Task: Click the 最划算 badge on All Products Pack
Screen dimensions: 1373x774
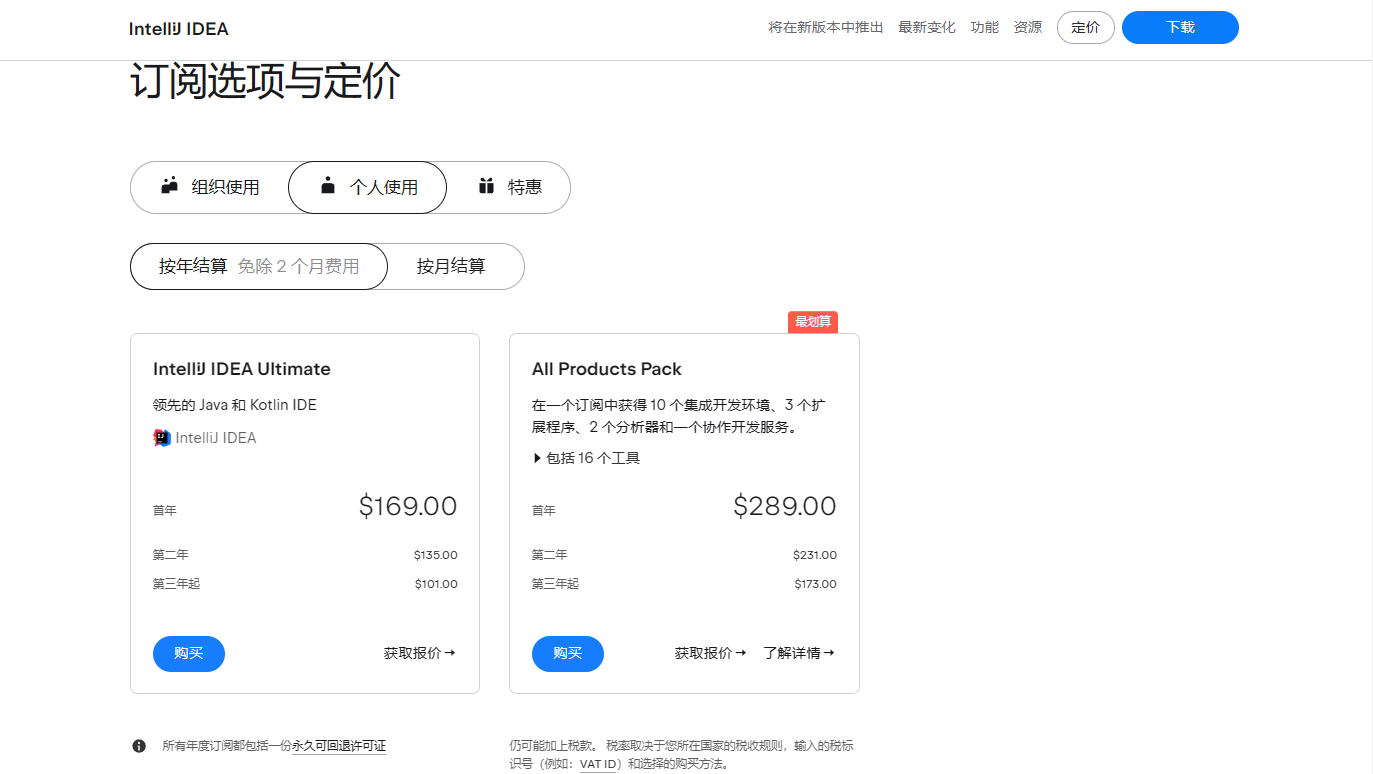Action: click(813, 322)
